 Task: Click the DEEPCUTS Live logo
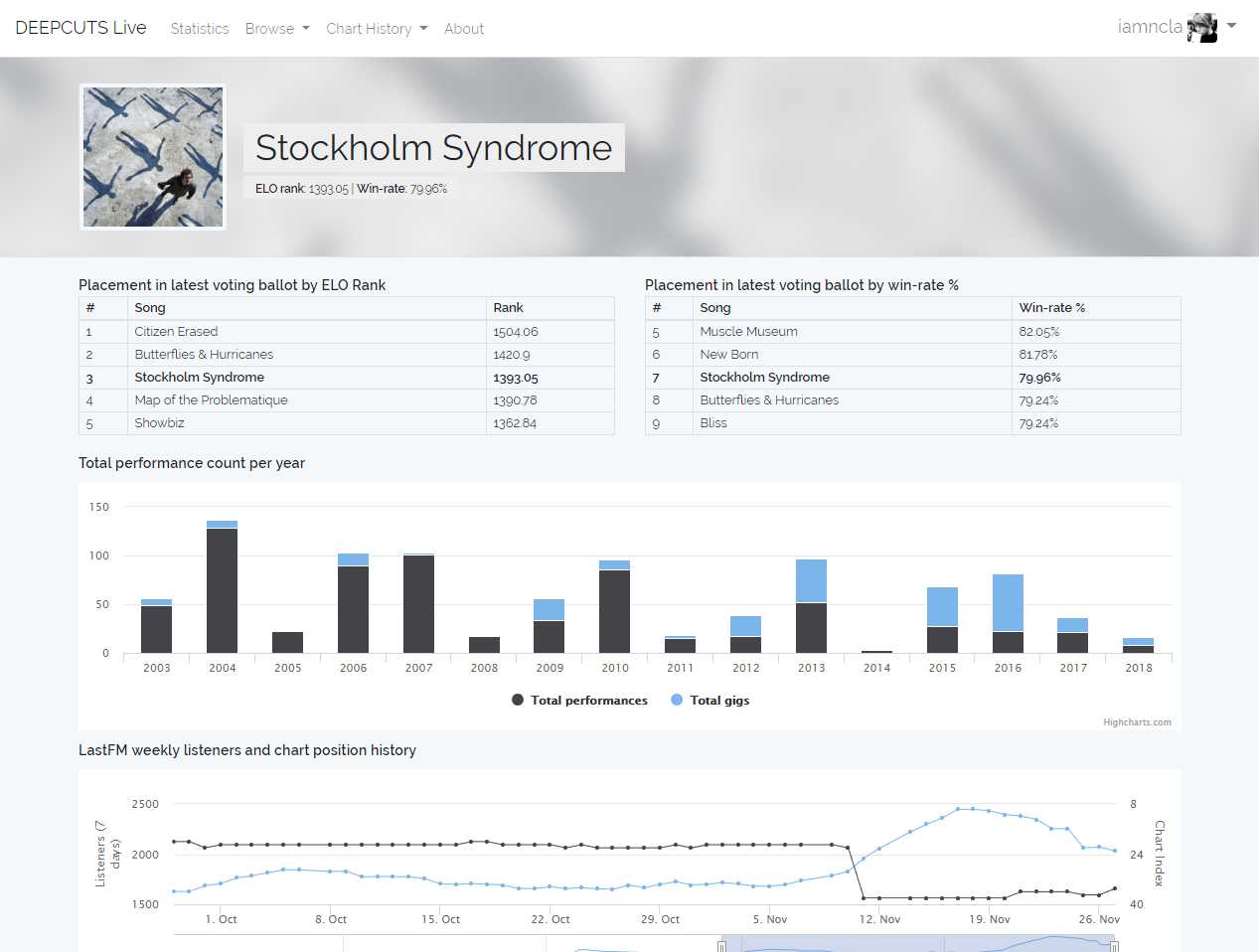tap(79, 27)
